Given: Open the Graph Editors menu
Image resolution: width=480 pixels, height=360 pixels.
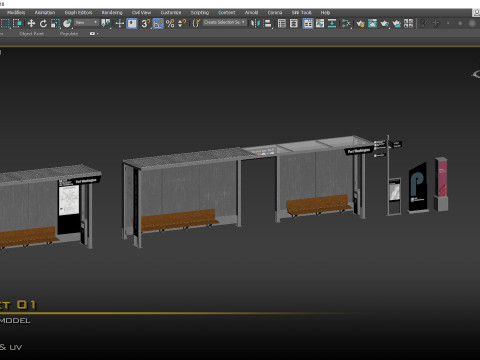Looking at the screenshot, I should click(x=78, y=12).
